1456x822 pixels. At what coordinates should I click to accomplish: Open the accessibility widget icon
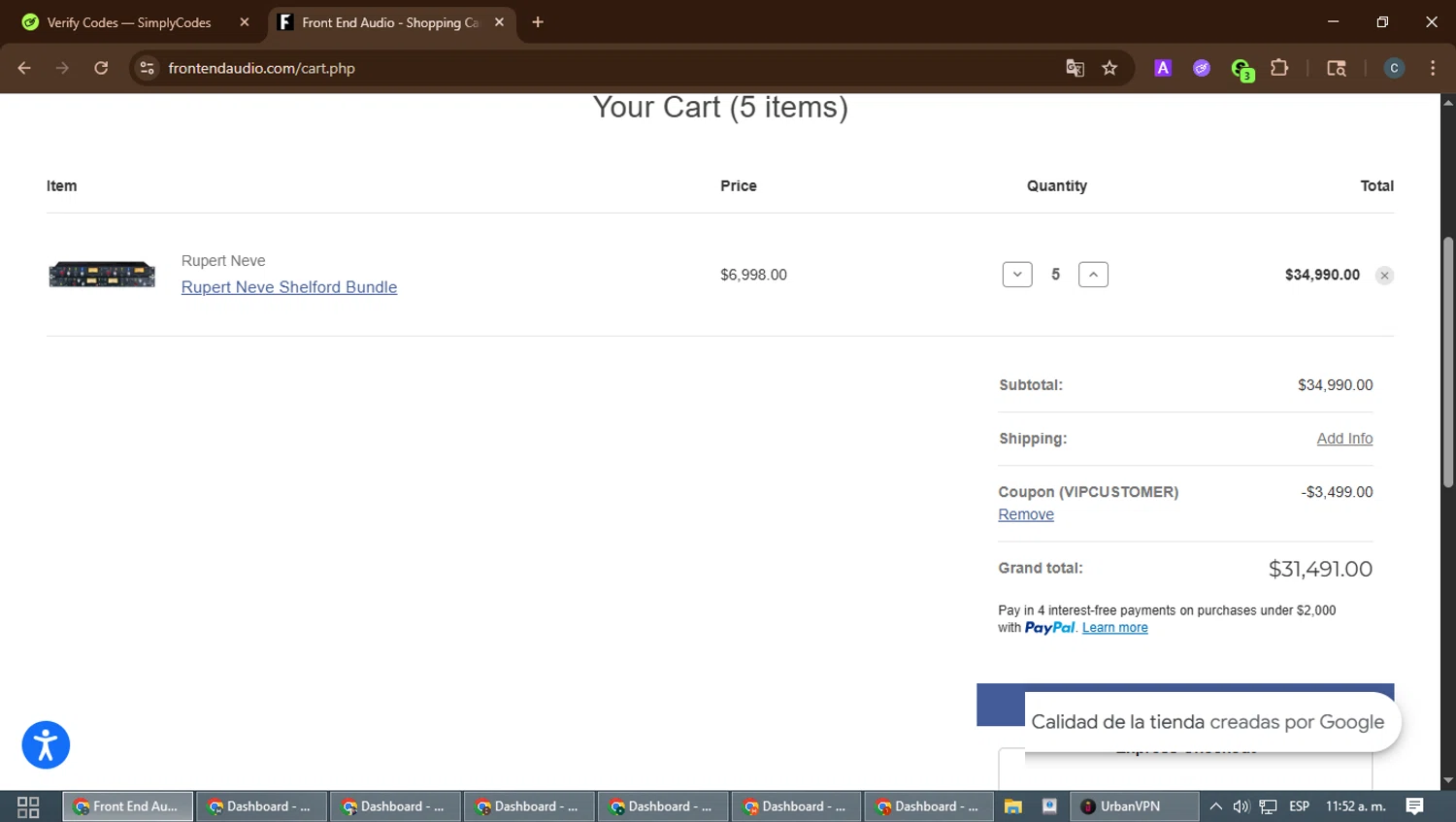pyautogui.click(x=46, y=745)
